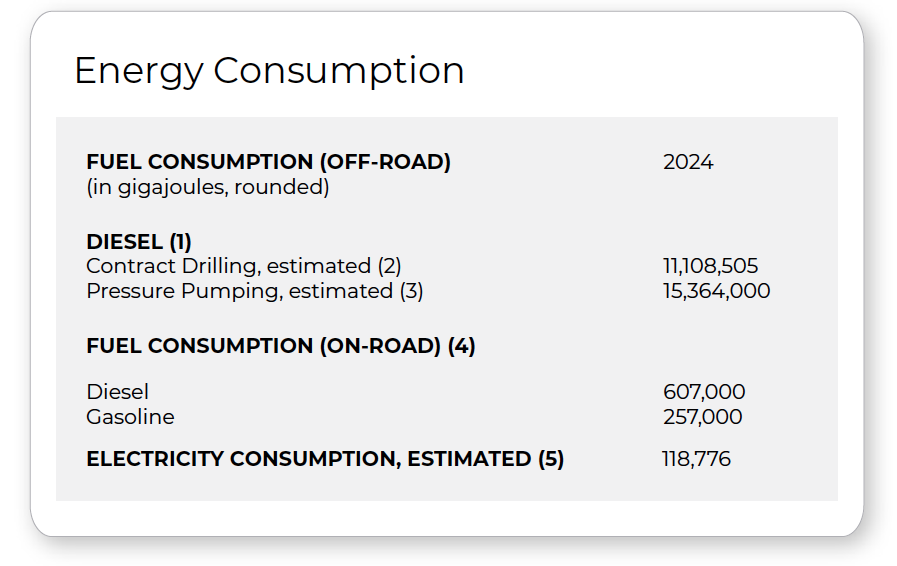
Task: Click the value 257,000
Action: (x=702, y=417)
